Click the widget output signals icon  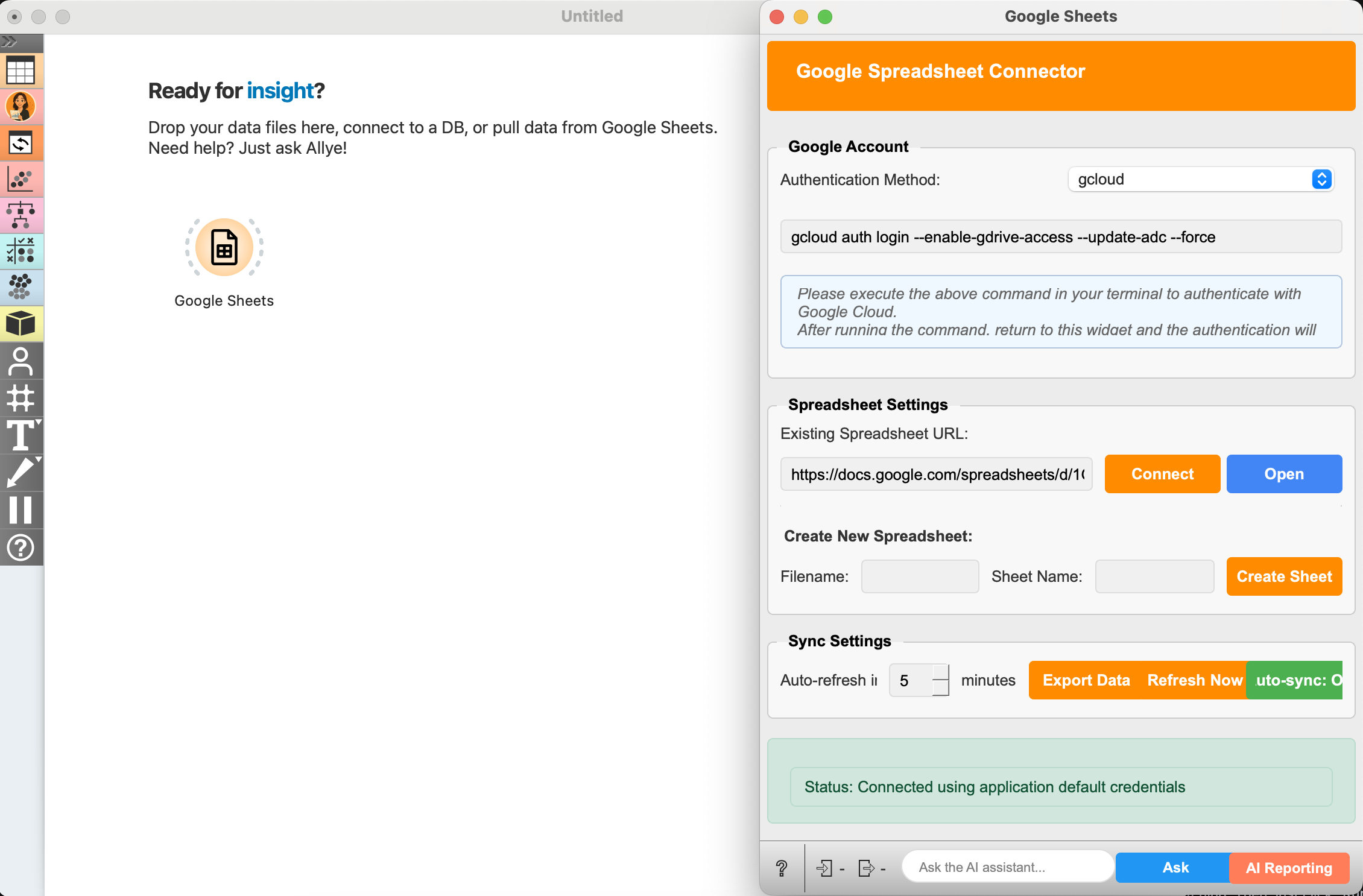[x=866, y=868]
